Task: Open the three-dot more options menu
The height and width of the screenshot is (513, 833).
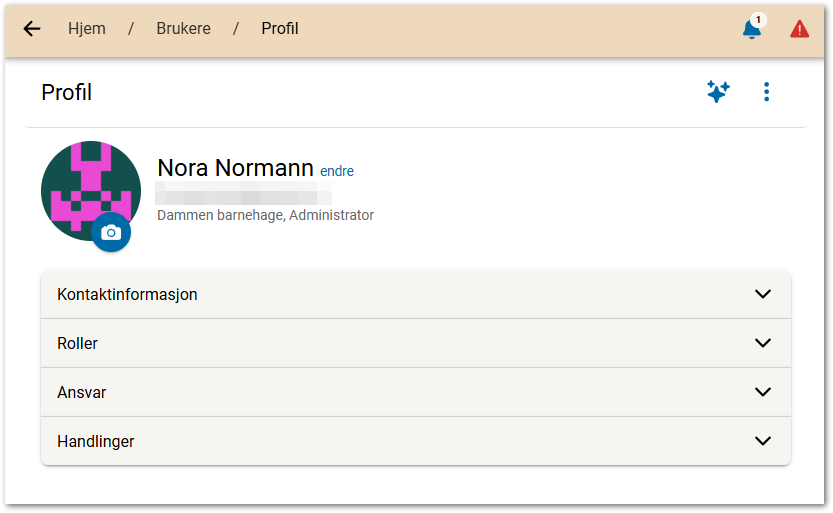Action: [766, 92]
